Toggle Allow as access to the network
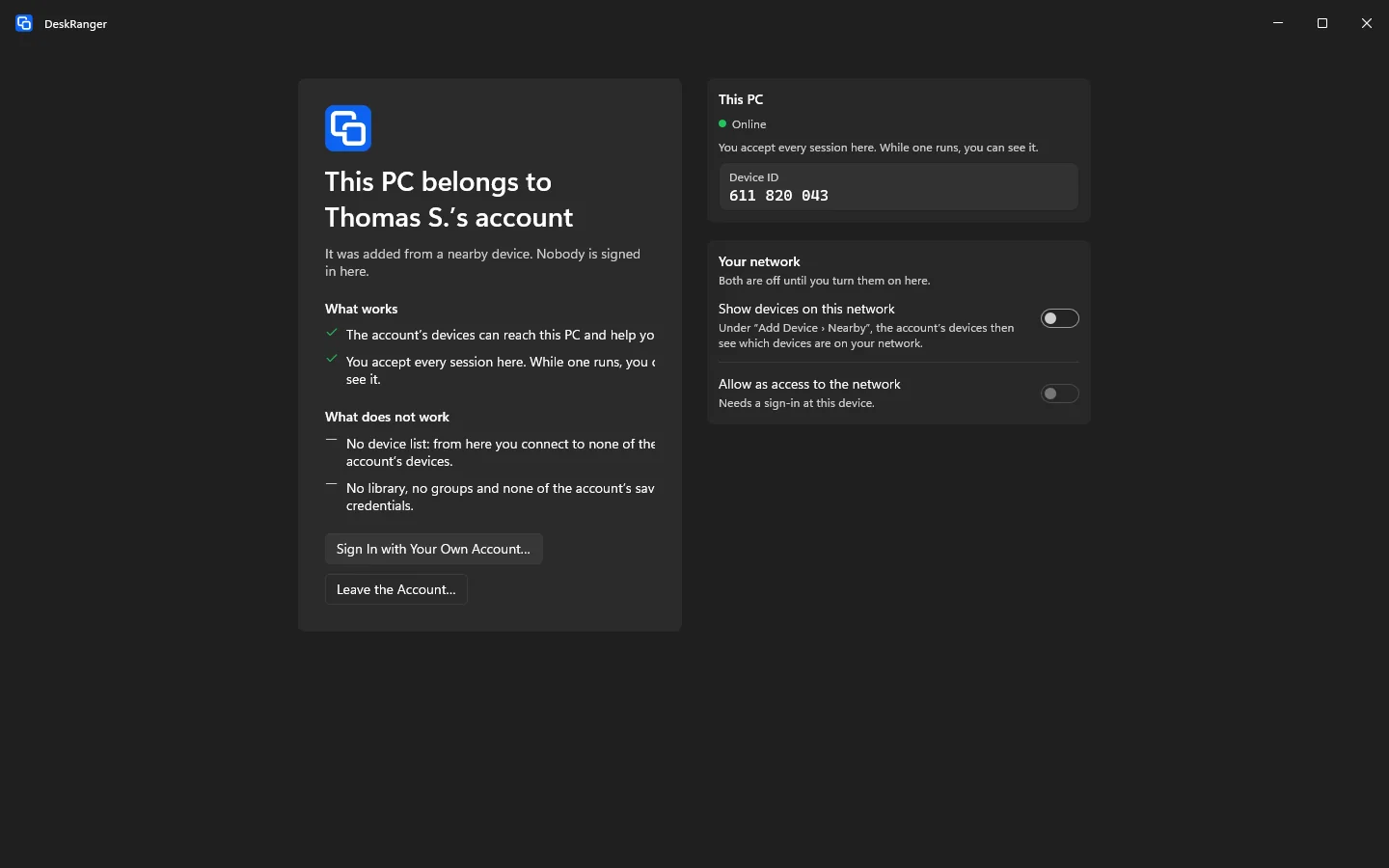The height and width of the screenshot is (868, 1389). [x=1059, y=393]
